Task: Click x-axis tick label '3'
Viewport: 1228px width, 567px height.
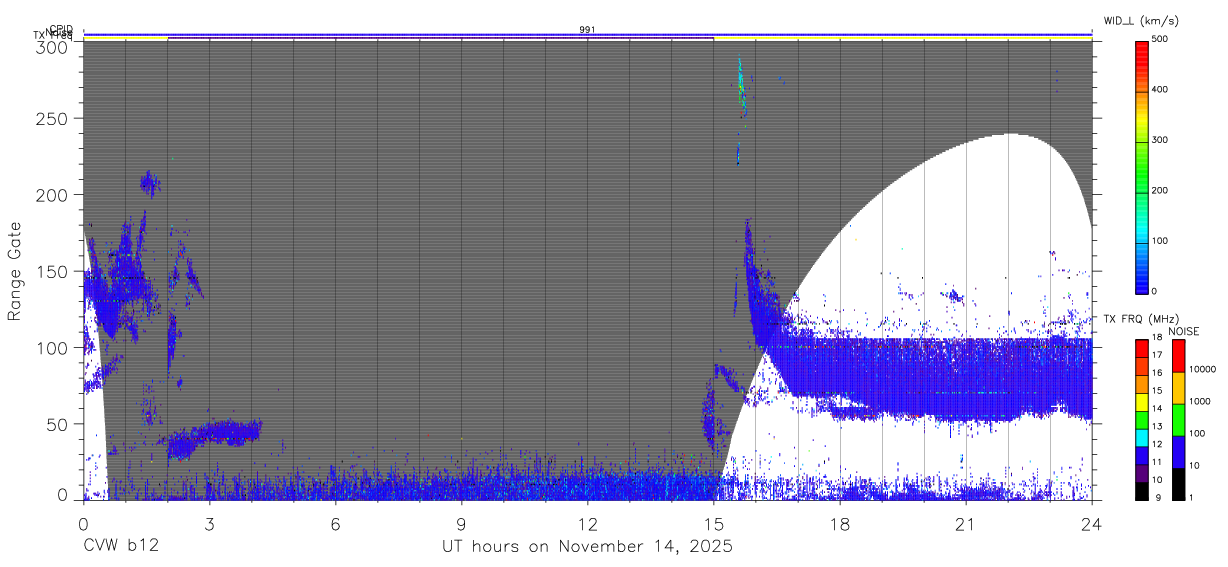Action: point(209,524)
